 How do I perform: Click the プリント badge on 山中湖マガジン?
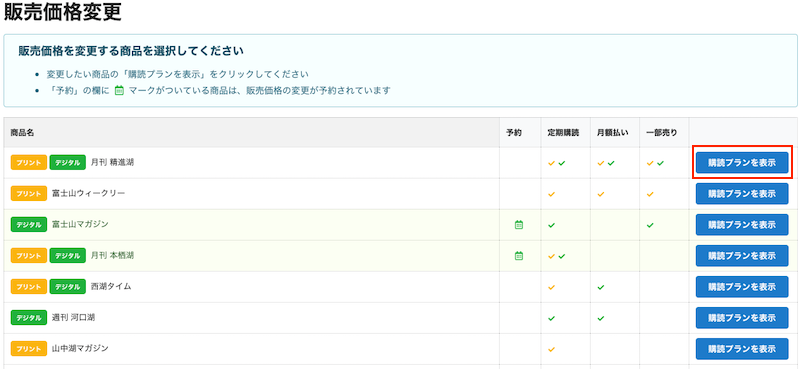(x=29, y=349)
